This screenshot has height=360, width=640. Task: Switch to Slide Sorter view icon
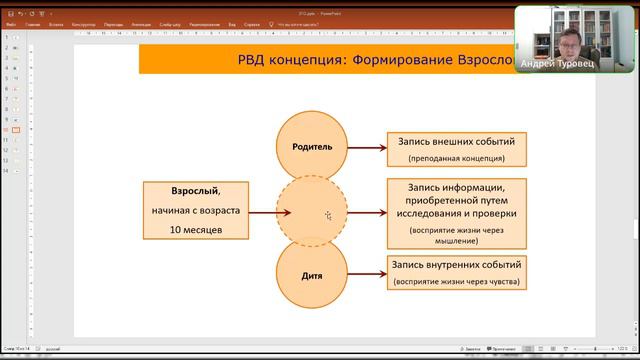point(540,349)
